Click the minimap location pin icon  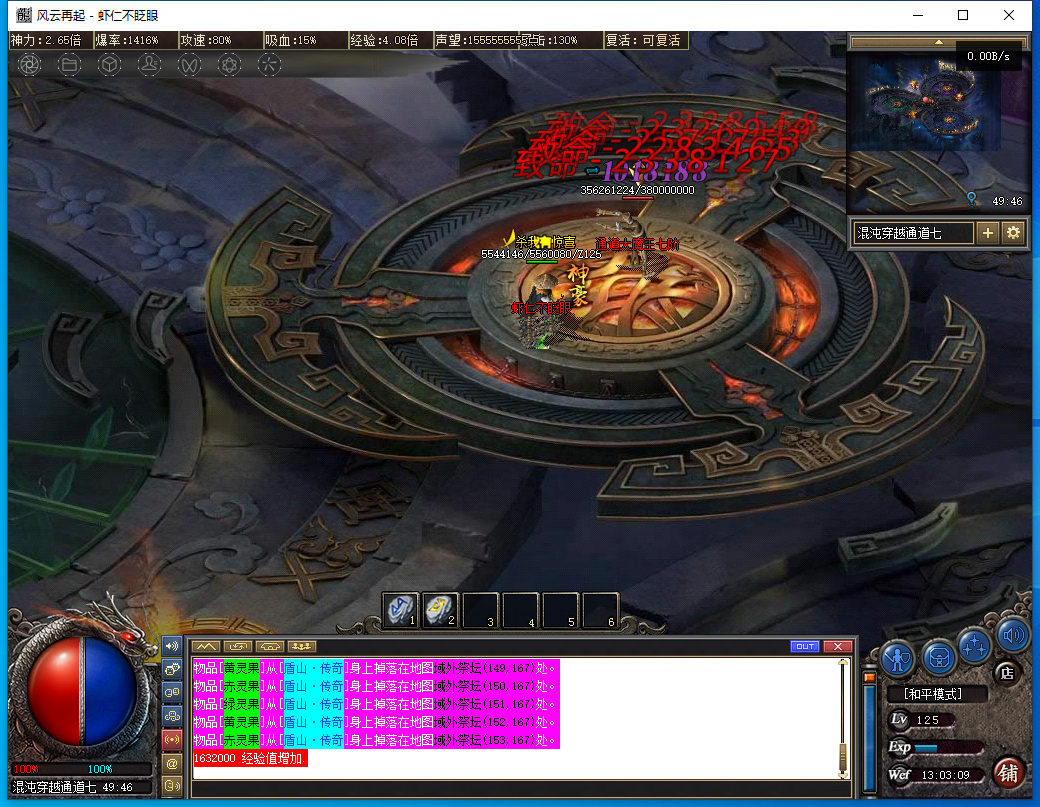point(971,199)
